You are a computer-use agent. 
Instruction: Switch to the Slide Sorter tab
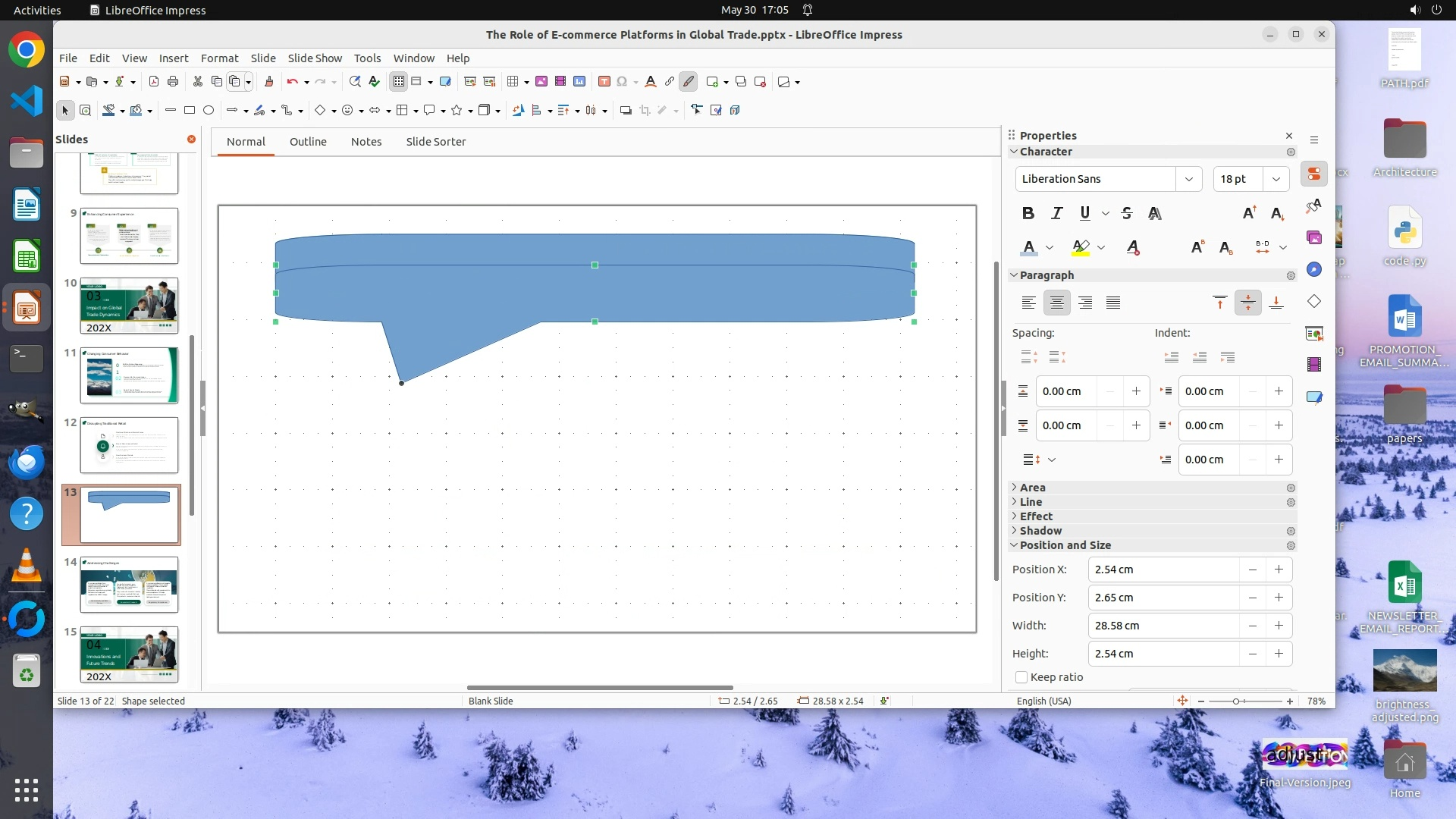click(435, 142)
